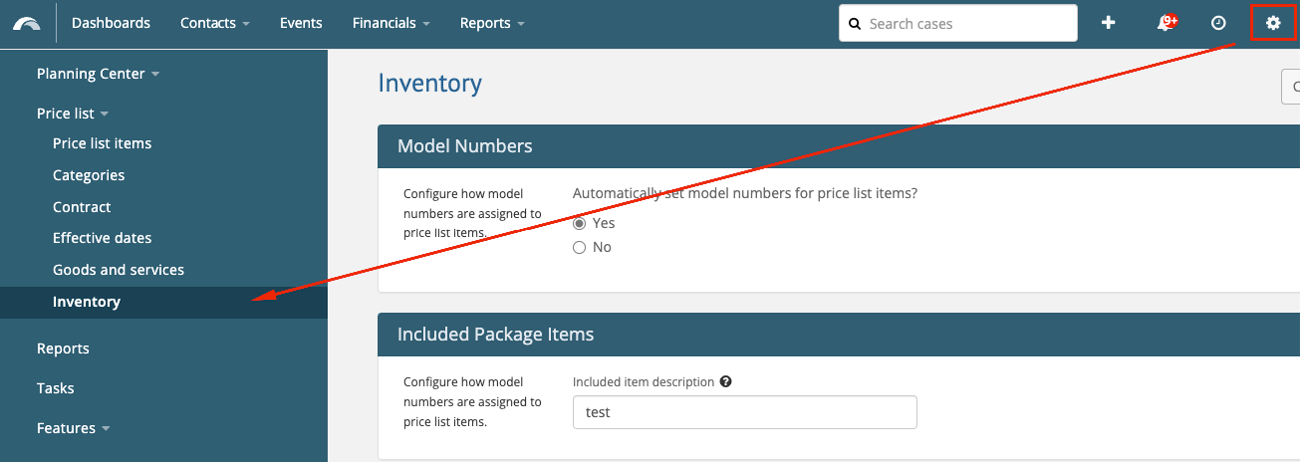Go to Dashboards in the navbar
The width and height of the screenshot is (1300, 462).
pos(111,23)
